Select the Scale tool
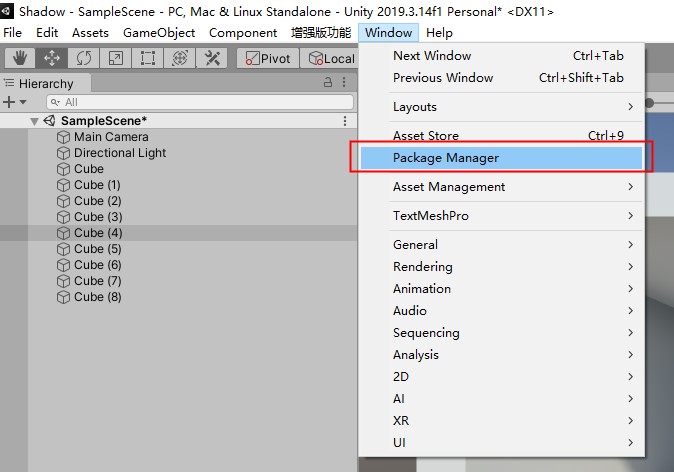 coord(115,58)
